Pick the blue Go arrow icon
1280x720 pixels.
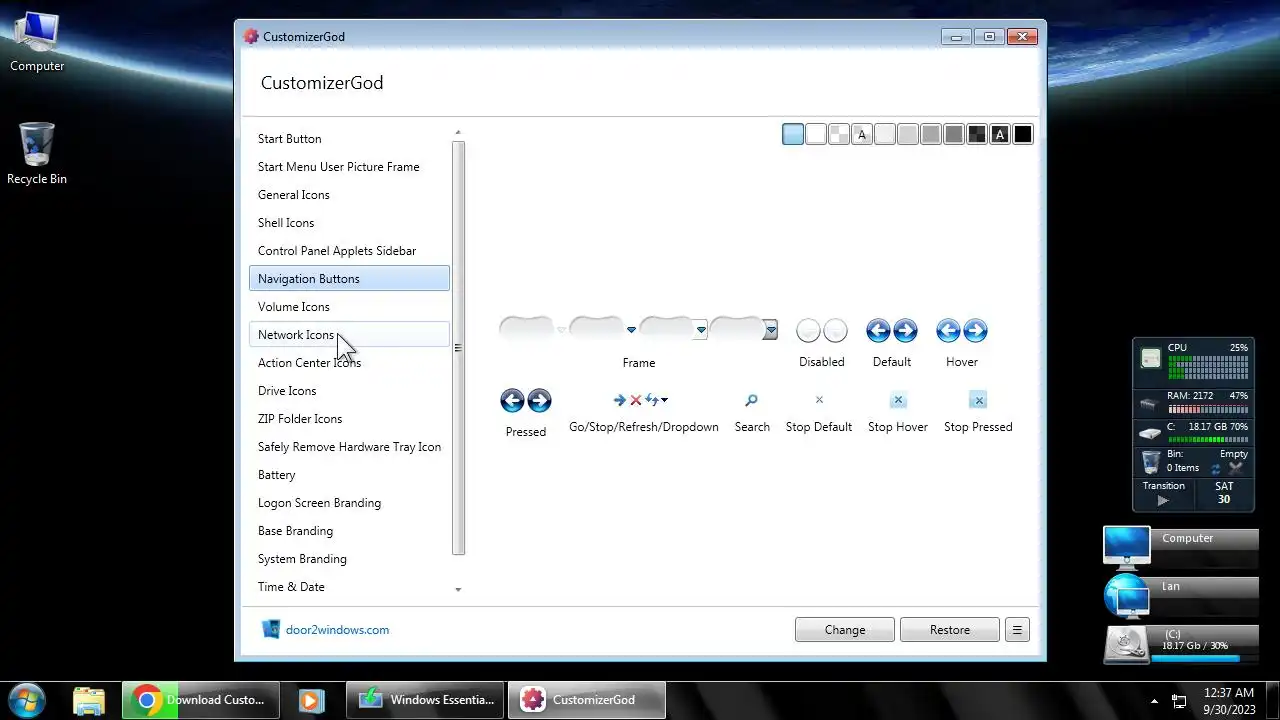tap(620, 400)
